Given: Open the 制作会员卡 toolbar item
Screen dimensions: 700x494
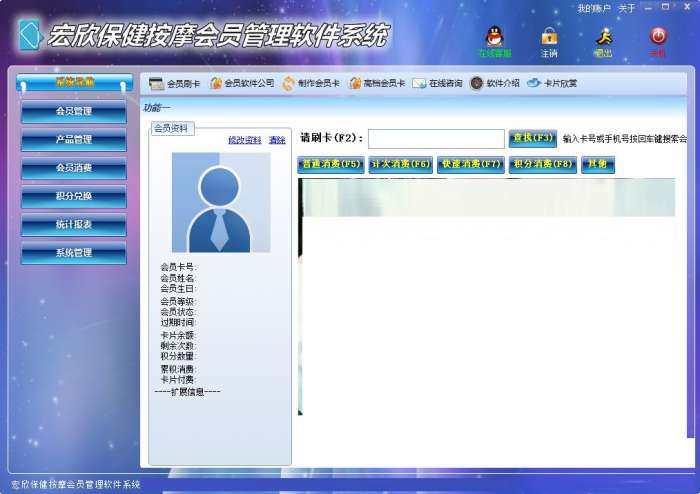Looking at the screenshot, I should click(x=311, y=83).
